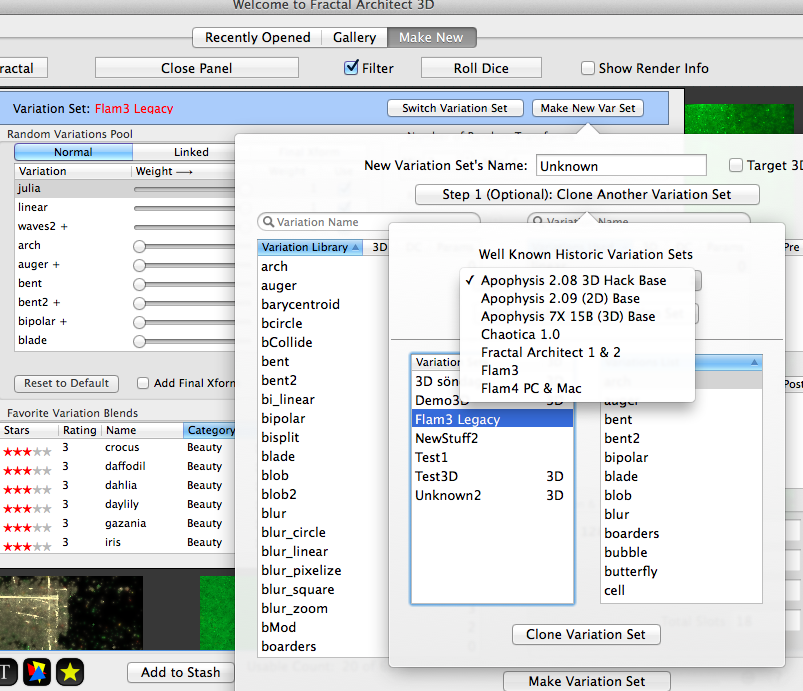Select the Linked pool tab

[x=191, y=152]
